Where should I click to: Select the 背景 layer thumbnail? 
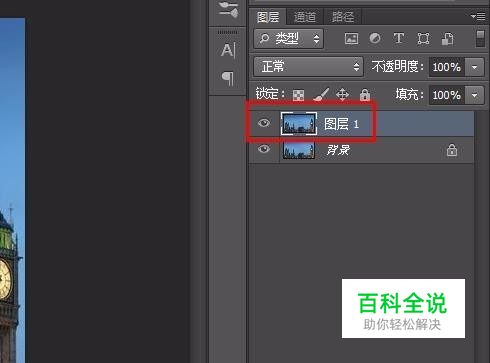(x=299, y=150)
